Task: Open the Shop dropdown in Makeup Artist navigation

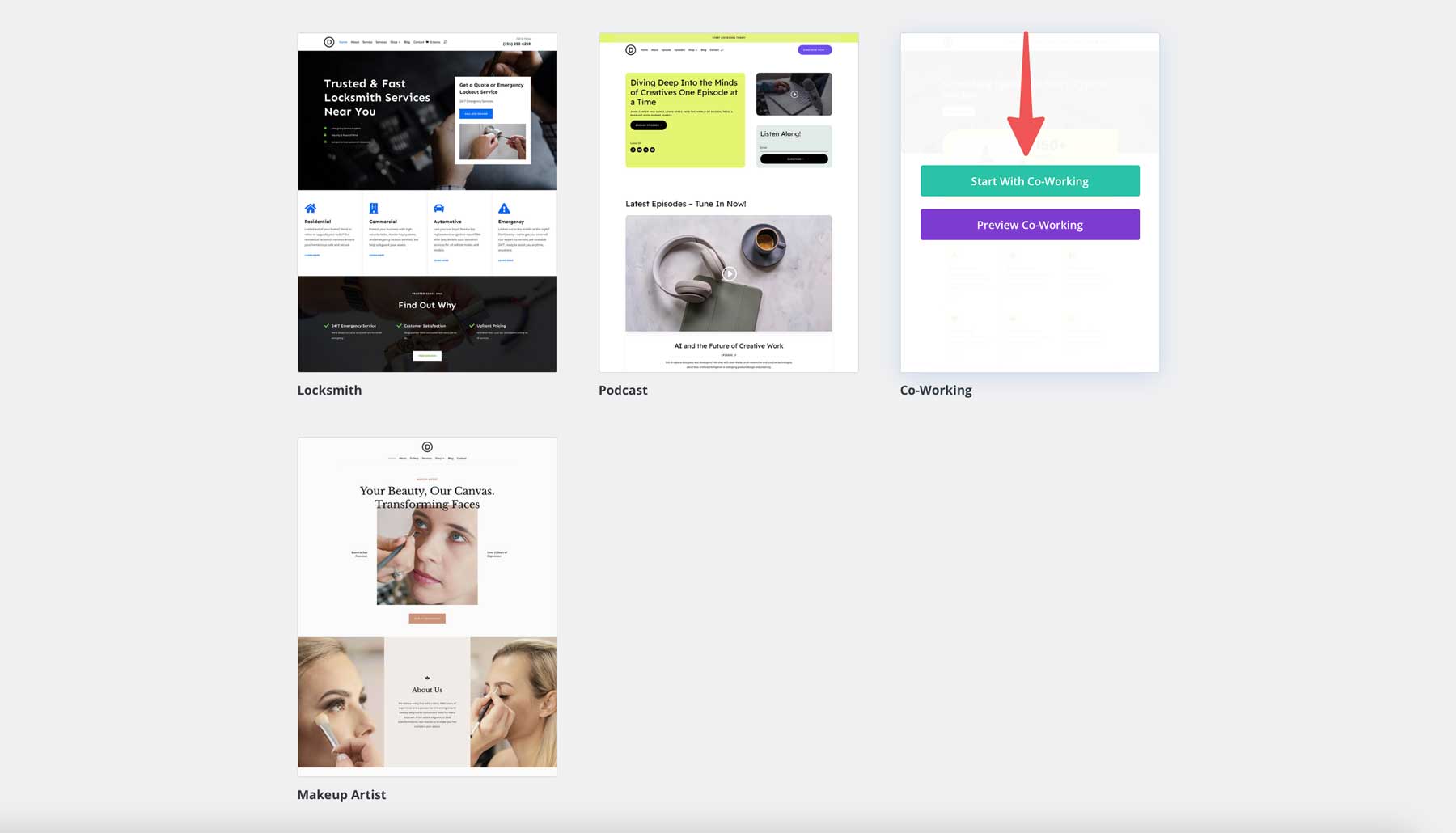Action: [440, 458]
